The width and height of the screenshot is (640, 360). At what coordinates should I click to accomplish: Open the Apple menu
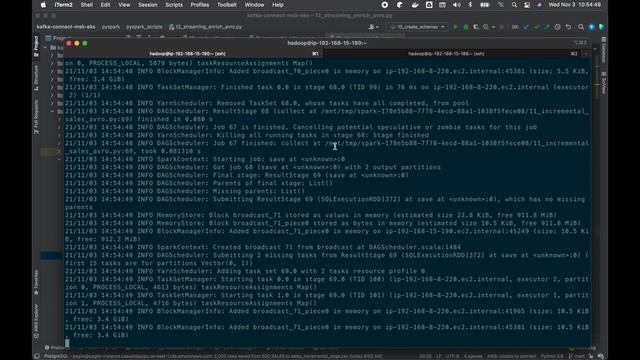(43, 5)
